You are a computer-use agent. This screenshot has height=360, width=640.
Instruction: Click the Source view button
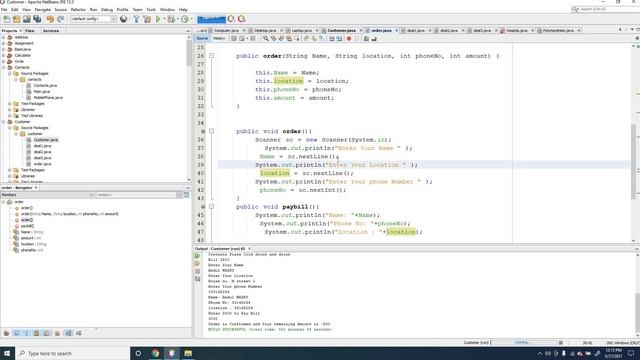point(202,38)
